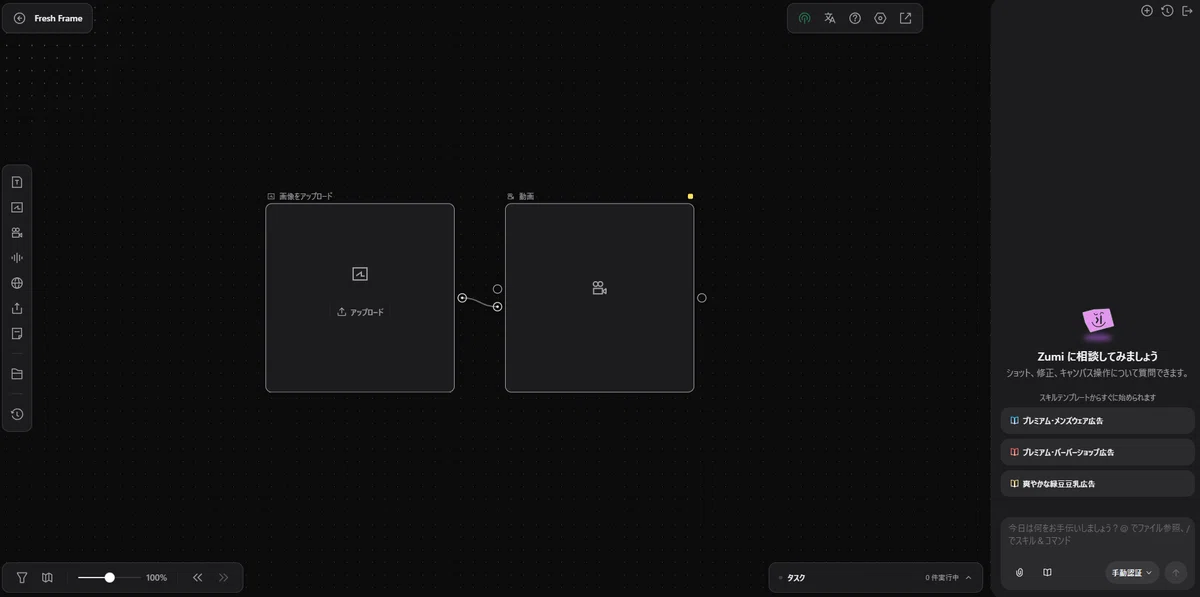Viewport: 1200px width, 597px height.
Task: Add an image node from the sidebar
Action: point(17,207)
